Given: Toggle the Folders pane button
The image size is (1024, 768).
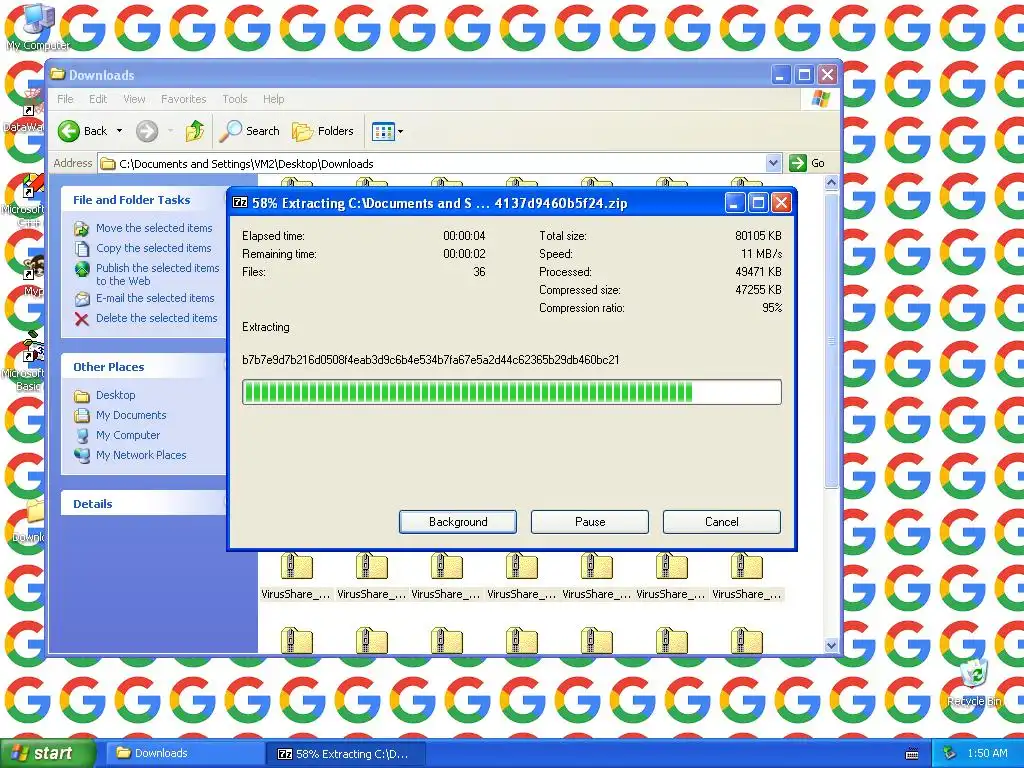Looking at the screenshot, I should pos(323,131).
